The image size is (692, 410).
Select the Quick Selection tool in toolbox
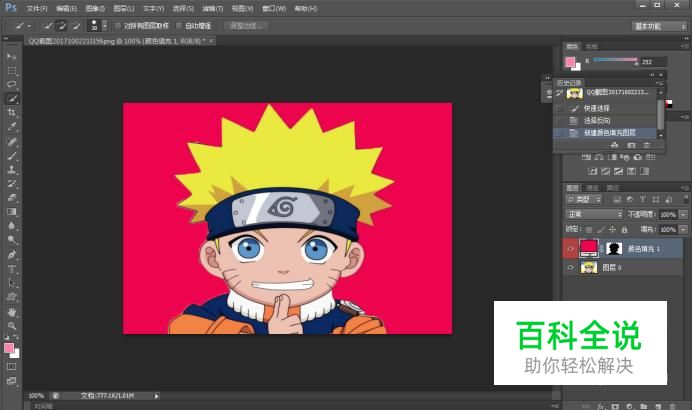[11, 98]
